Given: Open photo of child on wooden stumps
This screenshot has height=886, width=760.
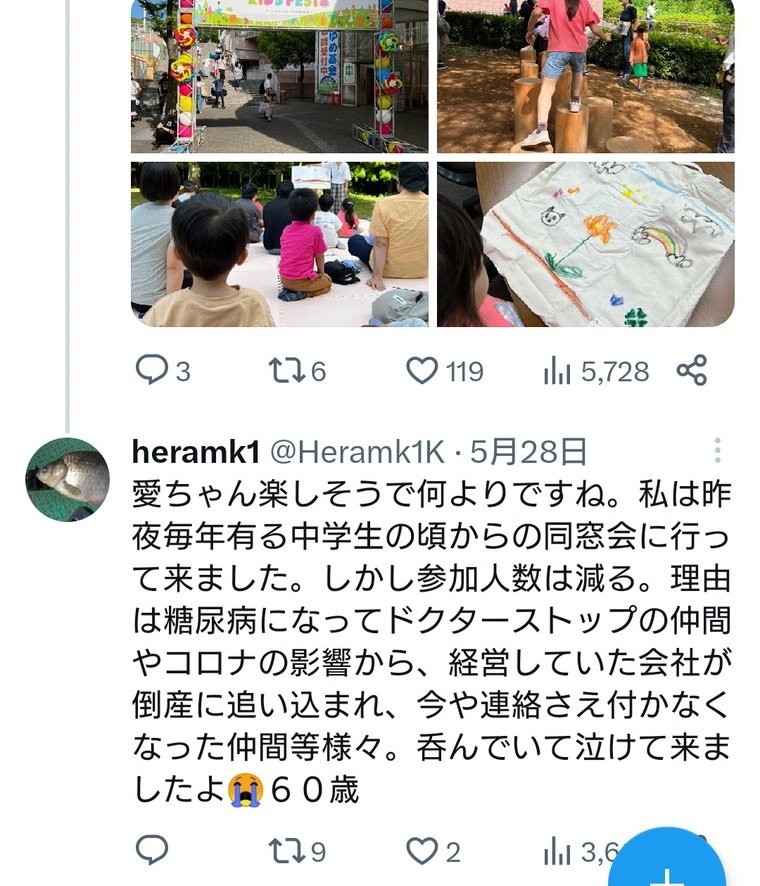Looking at the screenshot, I should [x=586, y=76].
